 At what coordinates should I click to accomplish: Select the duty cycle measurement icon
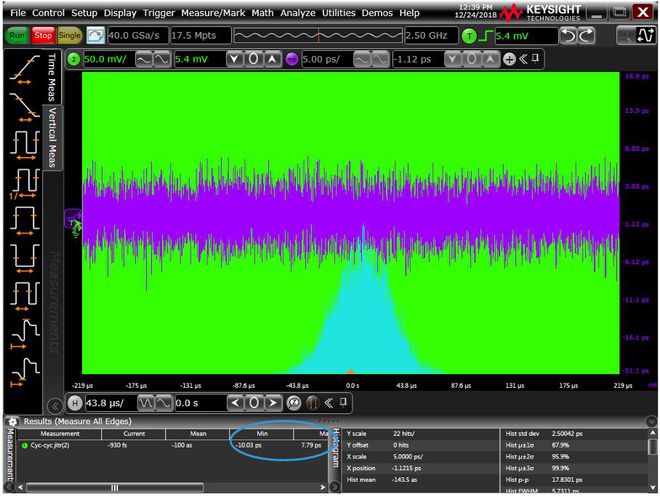[25, 296]
